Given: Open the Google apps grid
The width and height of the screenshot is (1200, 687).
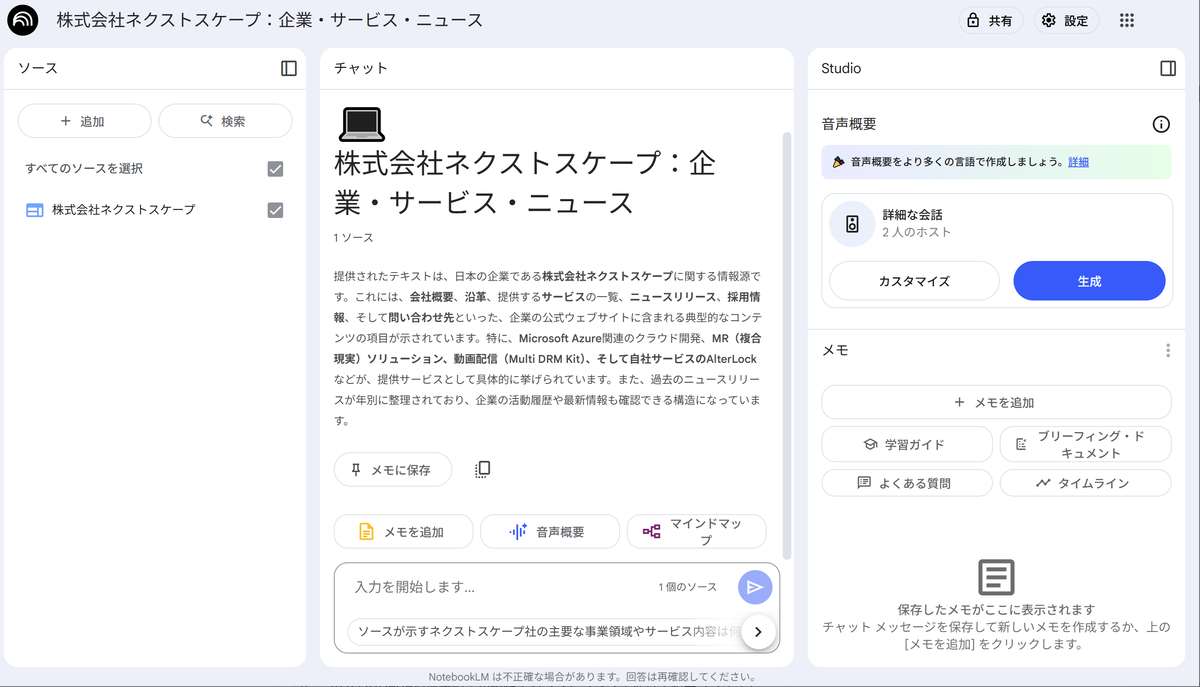Looking at the screenshot, I should click(x=1127, y=20).
